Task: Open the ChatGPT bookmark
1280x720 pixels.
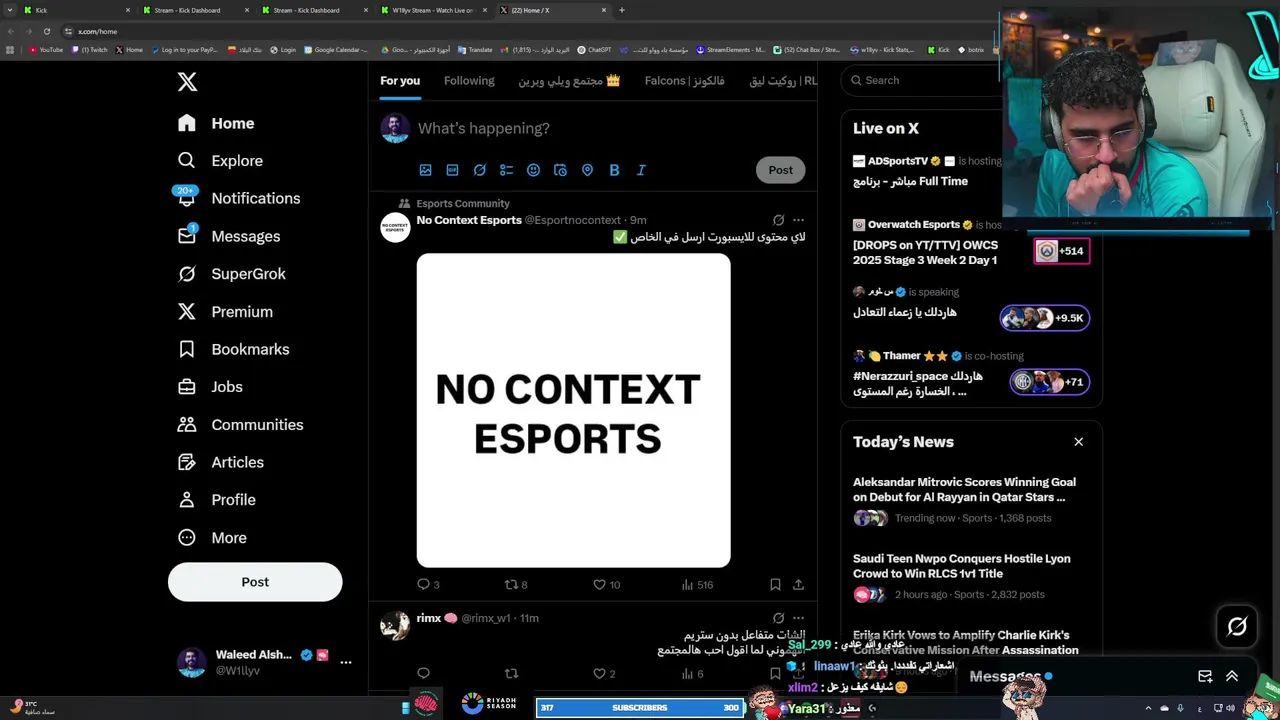Action: (x=594, y=49)
